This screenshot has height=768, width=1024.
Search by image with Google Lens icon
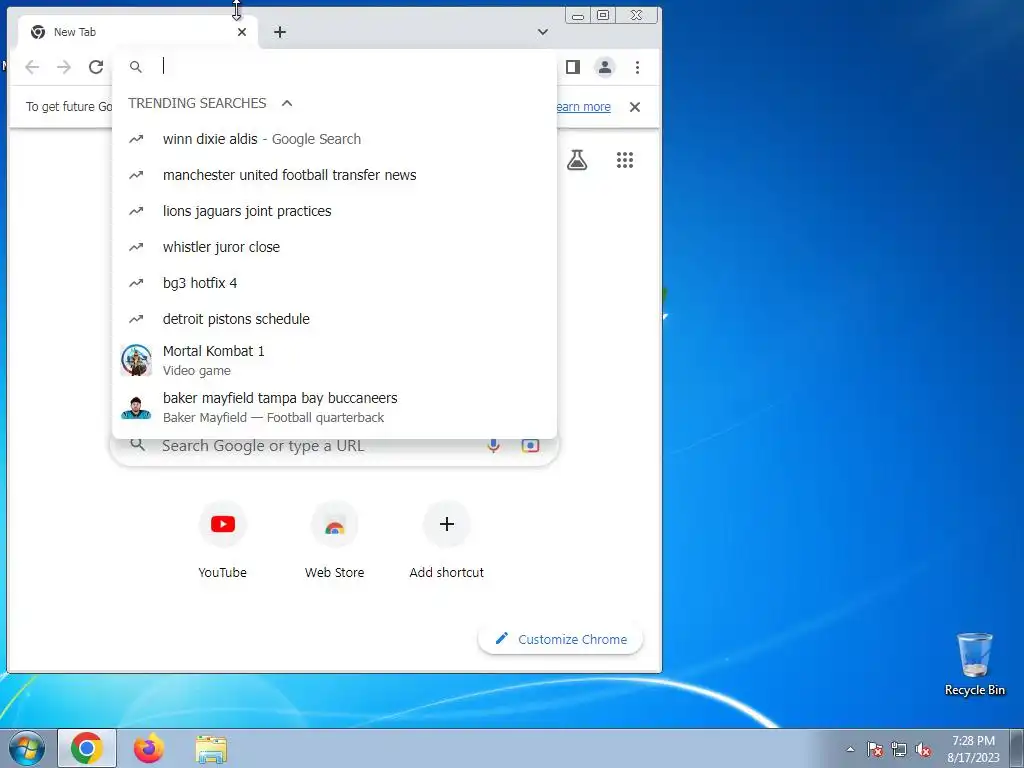pos(530,445)
